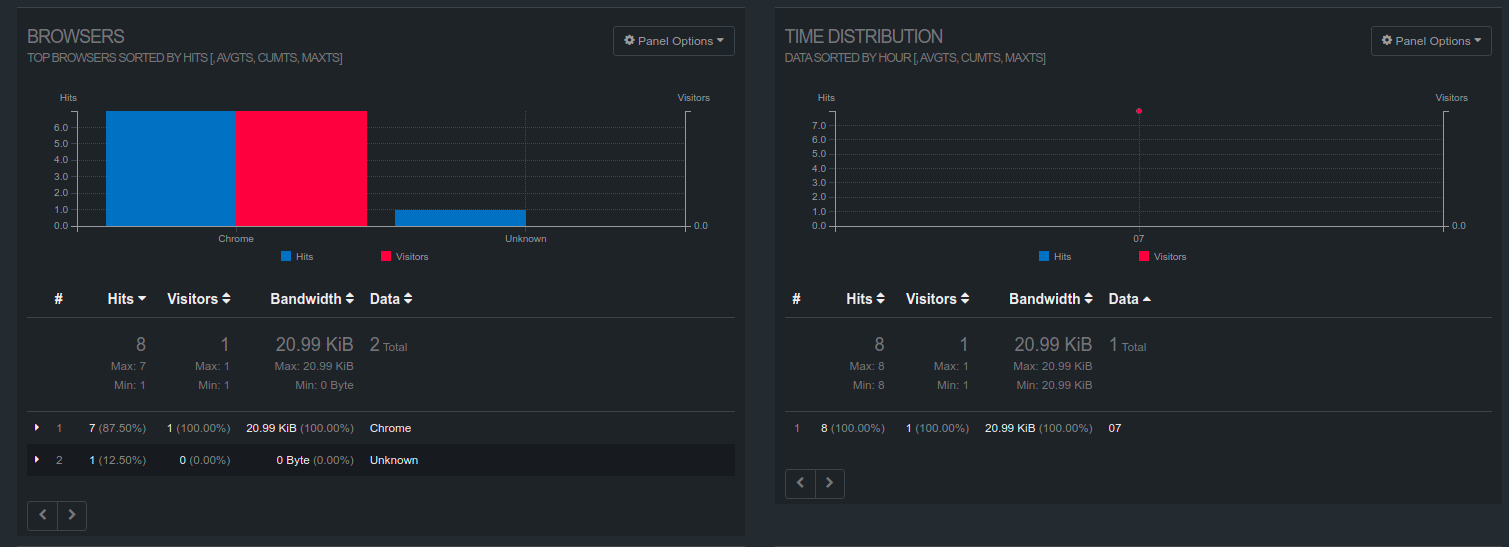
Task: Click '0 (0.00%)' visitors cell
Action: pyautogui.click(x=205, y=460)
